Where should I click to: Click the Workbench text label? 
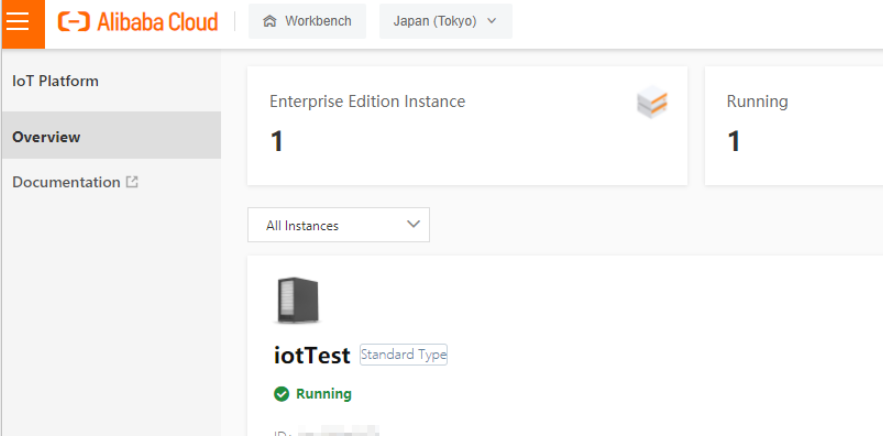318,21
